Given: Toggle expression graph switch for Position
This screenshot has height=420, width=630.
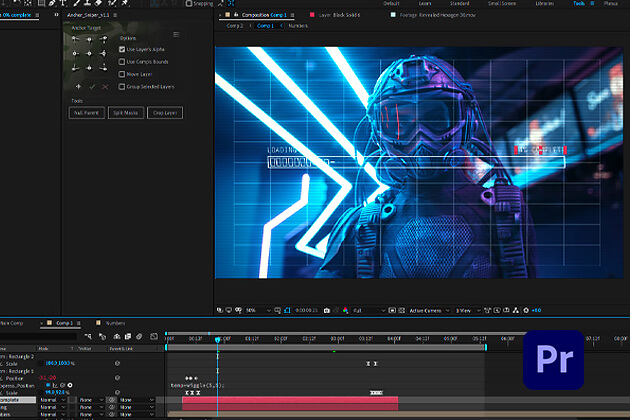Looking at the screenshot, I should point(55,385).
